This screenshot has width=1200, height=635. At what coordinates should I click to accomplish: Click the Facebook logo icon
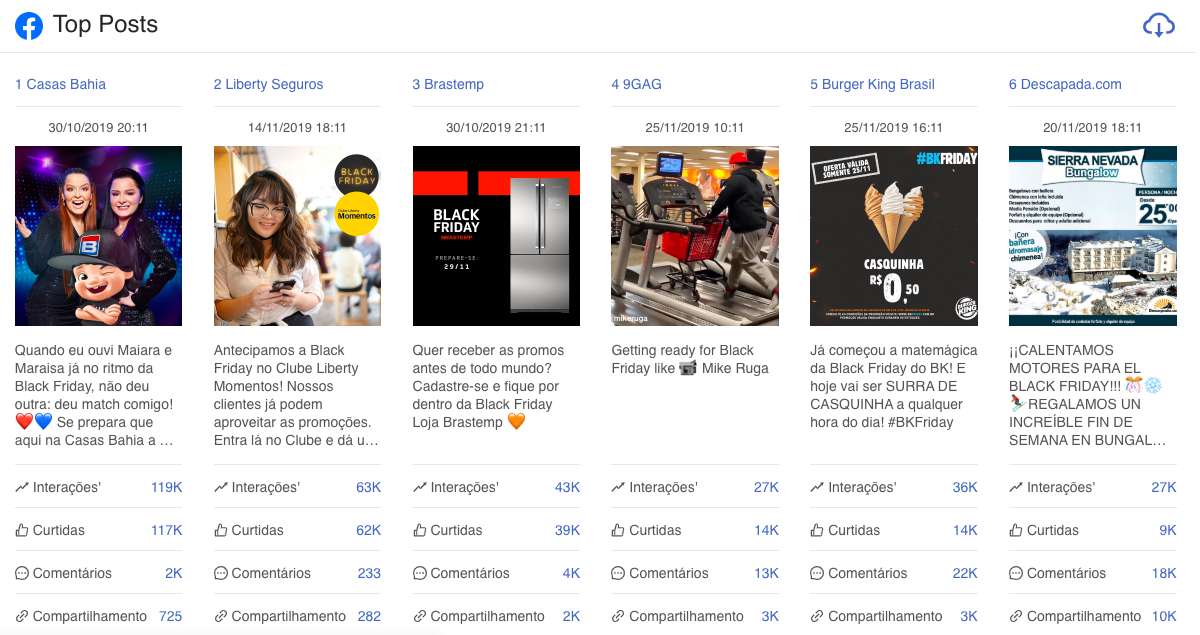click(x=29, y=26)
